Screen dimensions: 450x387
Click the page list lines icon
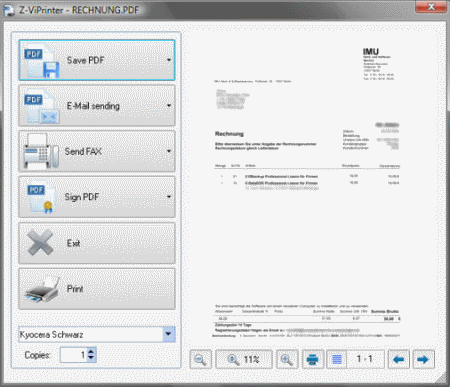[x=337, y=359]
